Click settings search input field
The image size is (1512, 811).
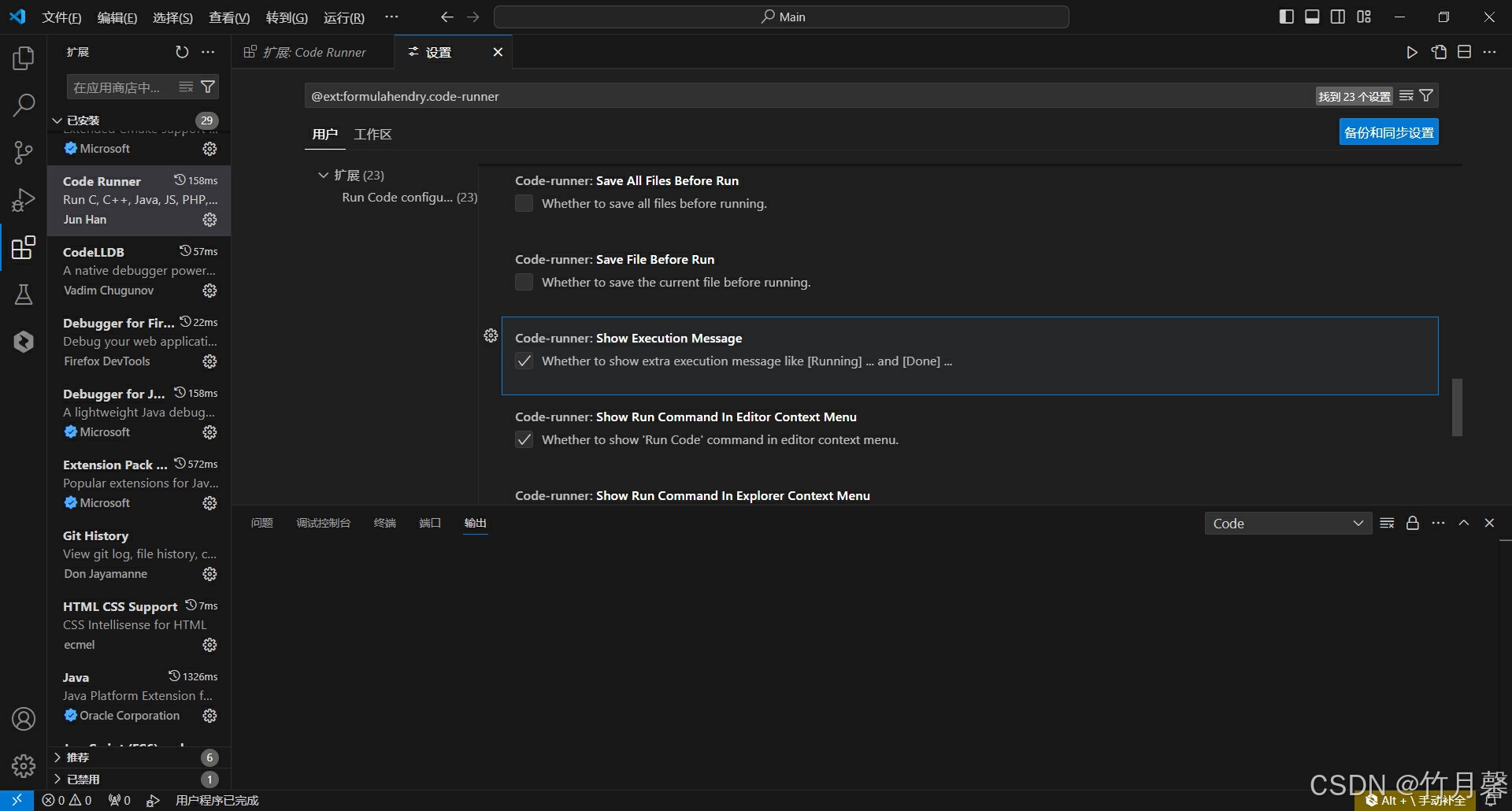[x=810, y=96]
